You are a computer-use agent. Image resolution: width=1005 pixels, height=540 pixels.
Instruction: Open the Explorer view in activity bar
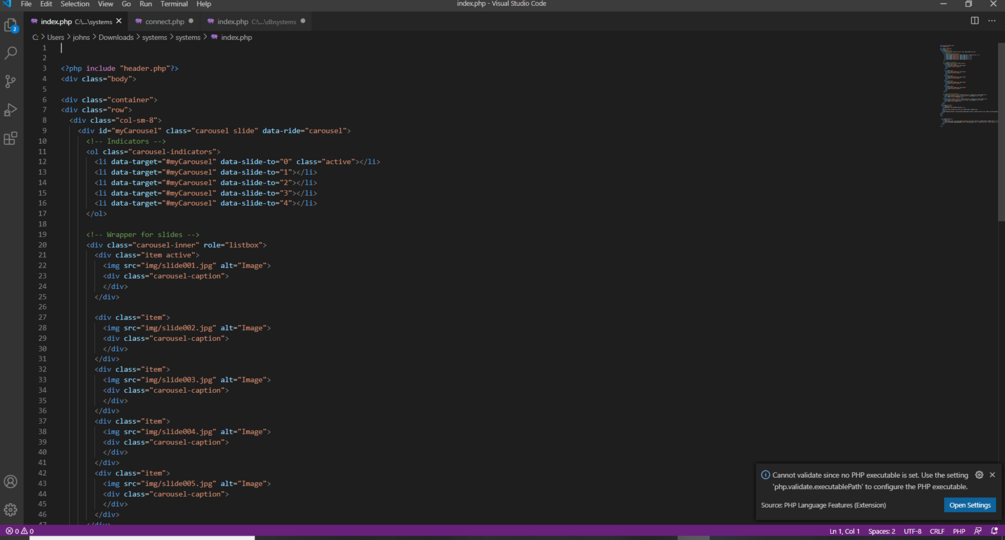(x=10, y=25)
